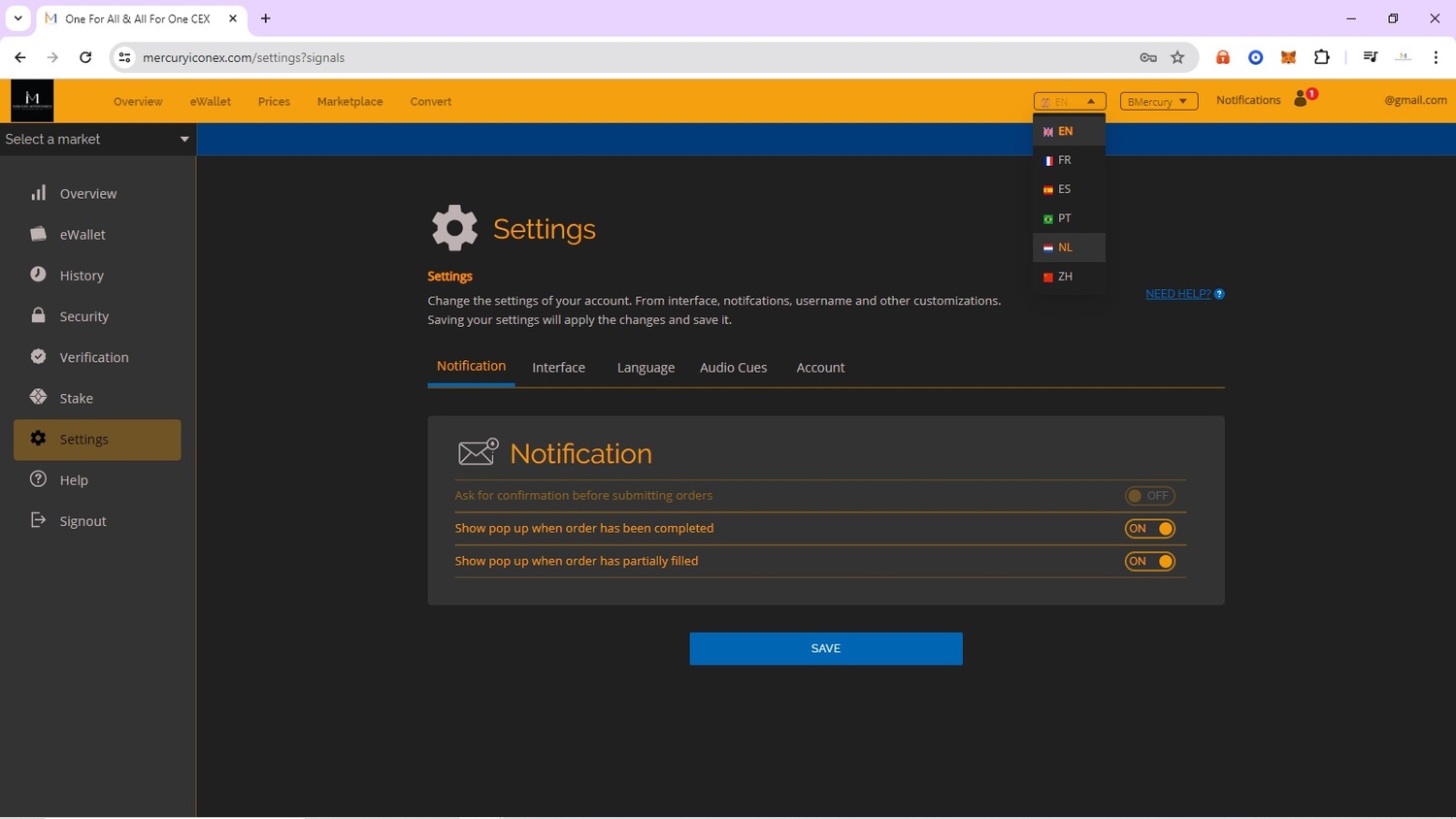Open Overview in top navigation
This screenshot has width=1456, height=819.
pyautogui.click(x=138, y=101)
